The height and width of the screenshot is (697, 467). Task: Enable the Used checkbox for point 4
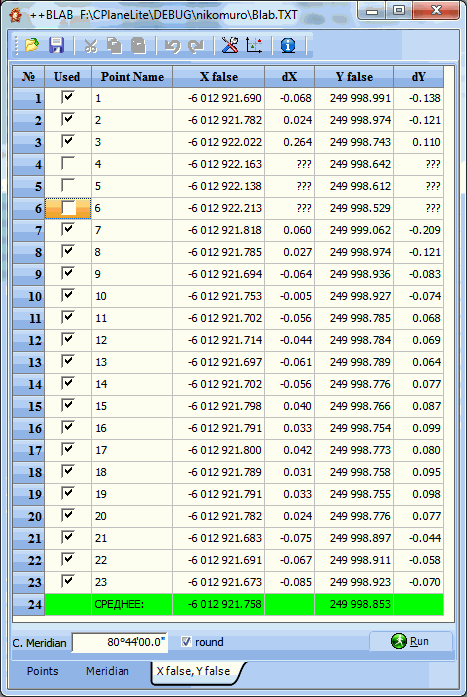tap(68, 163)
